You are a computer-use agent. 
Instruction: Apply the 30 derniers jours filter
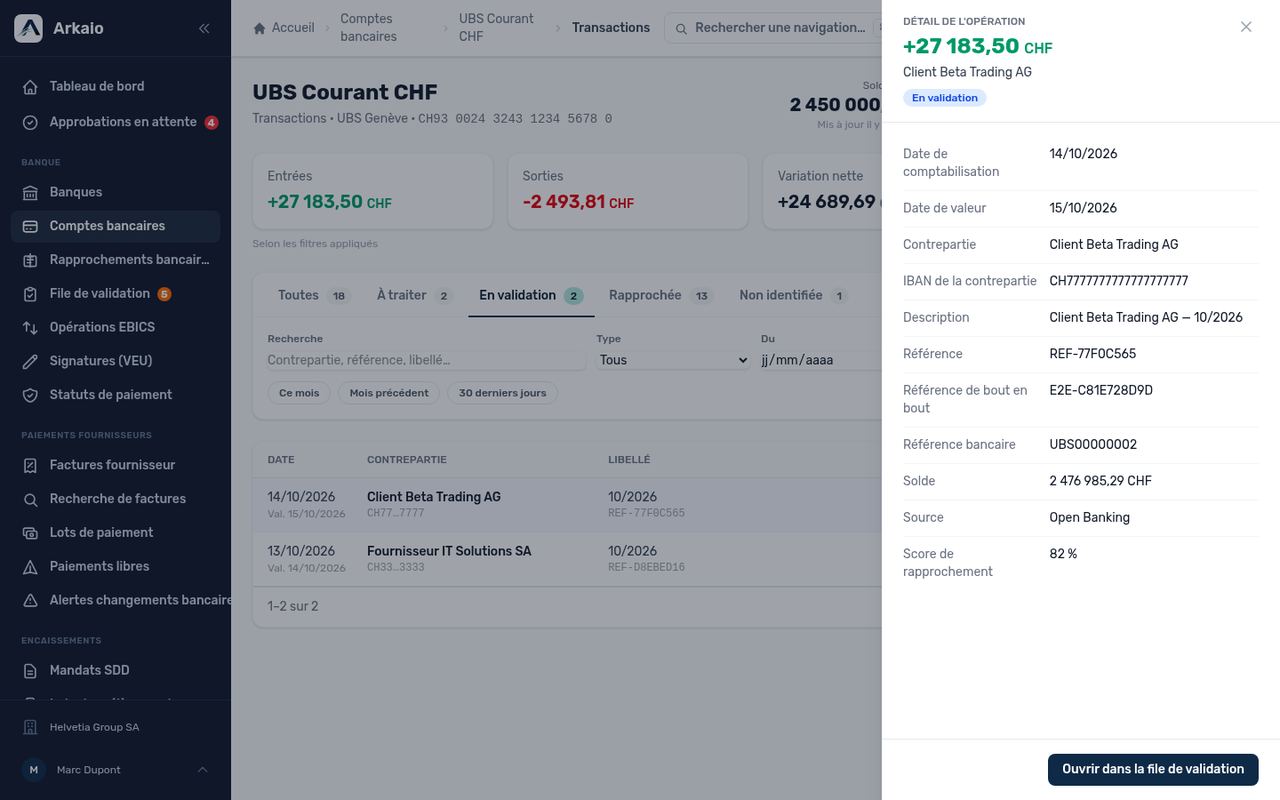(x=502, y=393)
